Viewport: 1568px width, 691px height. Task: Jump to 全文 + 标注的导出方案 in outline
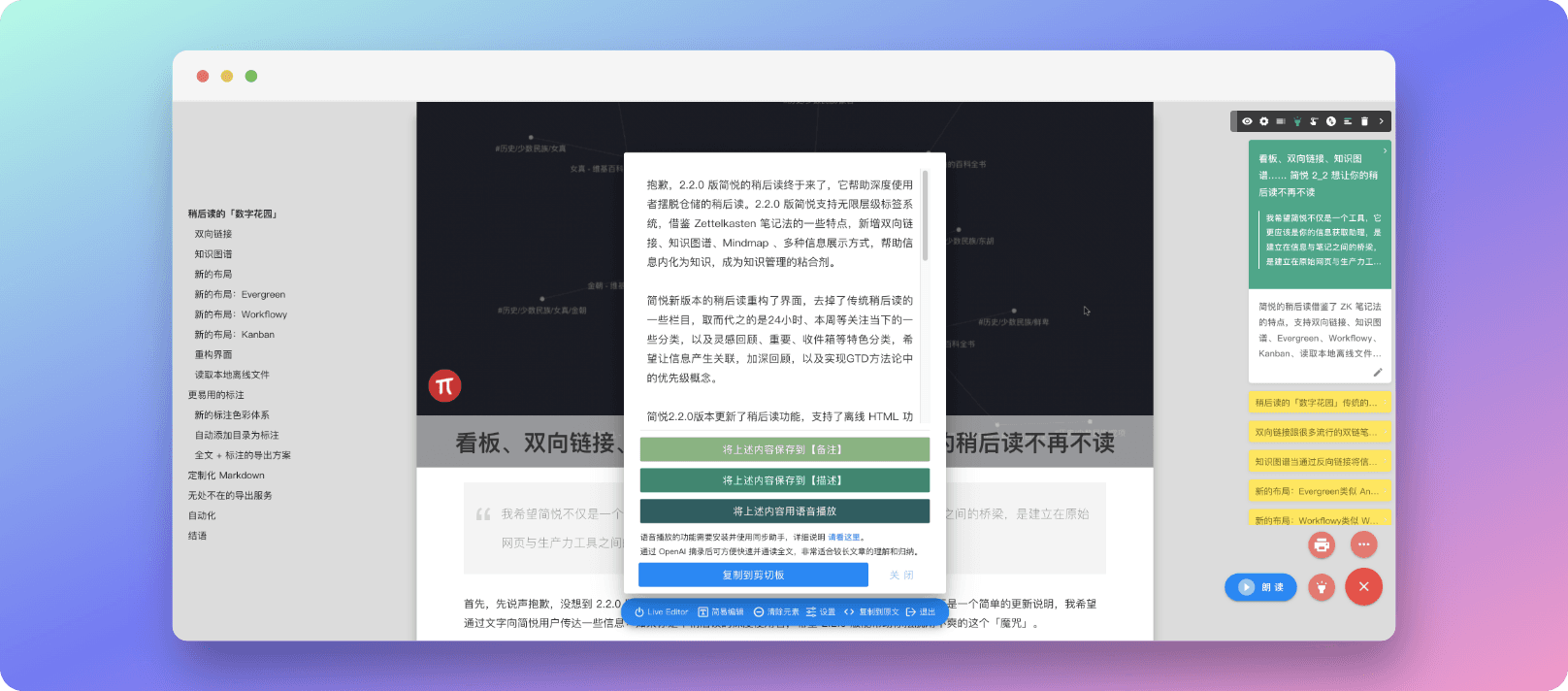(x=243, y=455)
